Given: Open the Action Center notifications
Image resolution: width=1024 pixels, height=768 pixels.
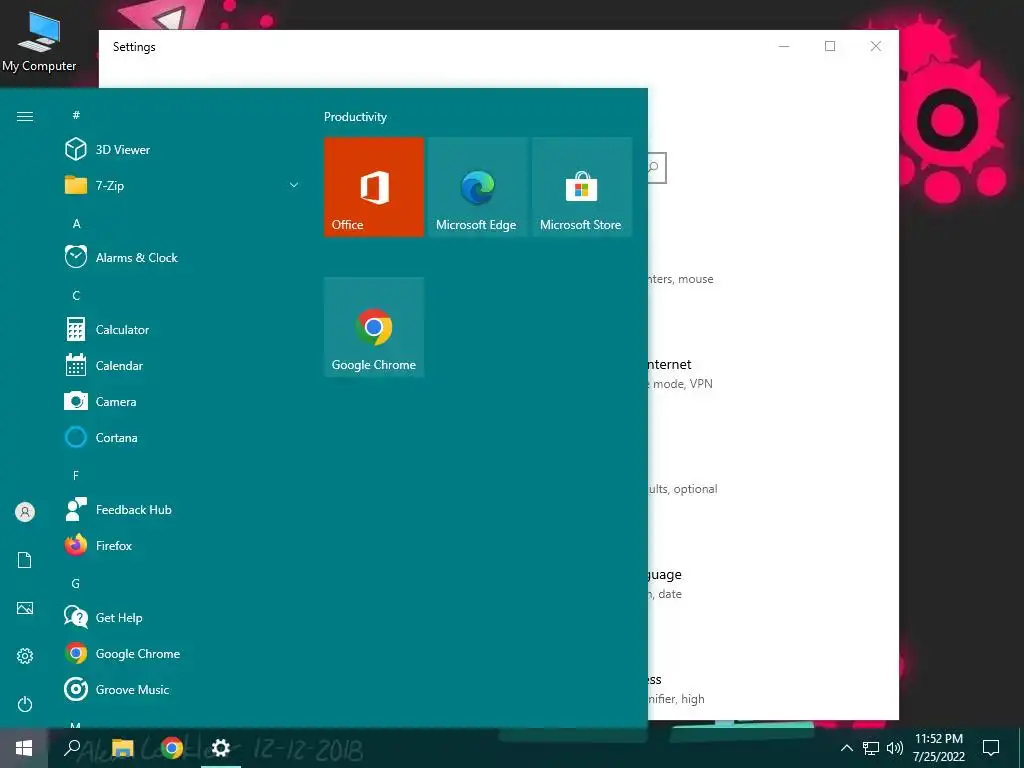Looking at the screenshot, I should click(x=991, y=748).
